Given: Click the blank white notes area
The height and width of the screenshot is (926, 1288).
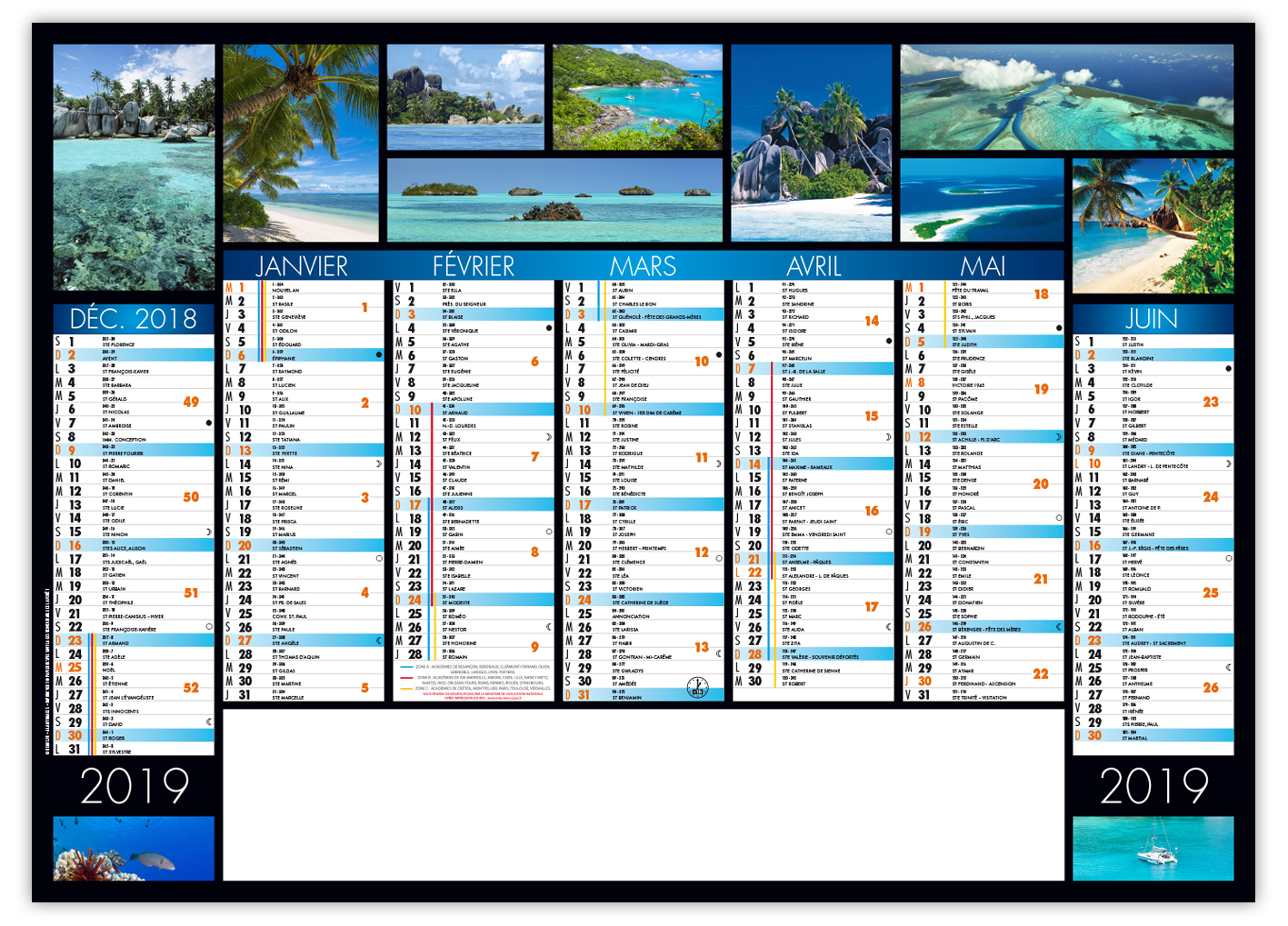Looking at the screenshot, I should pyautogui.click(x=644, y=795).
